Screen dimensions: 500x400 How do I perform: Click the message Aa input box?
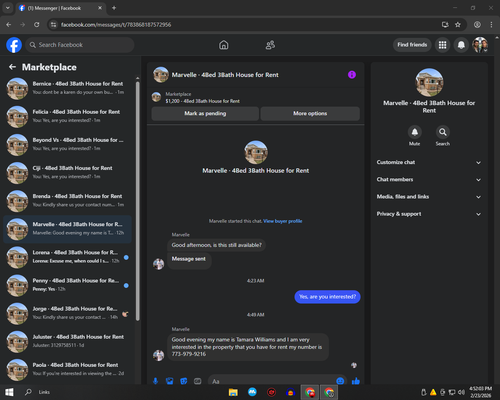click(x=272, y=381)
